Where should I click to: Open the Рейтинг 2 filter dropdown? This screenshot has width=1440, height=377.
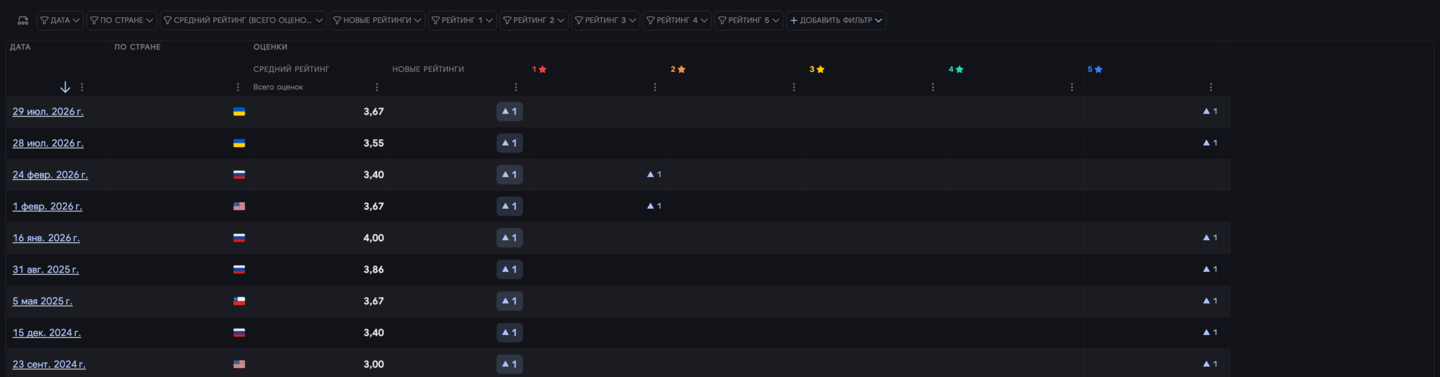534,20
